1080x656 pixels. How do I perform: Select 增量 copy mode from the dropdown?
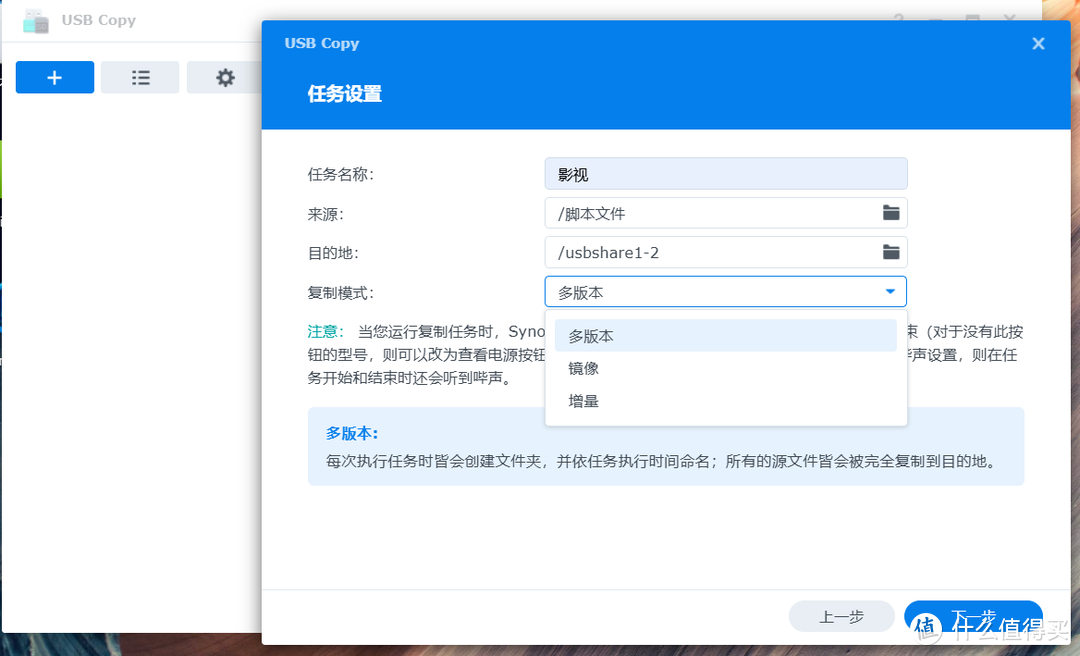583,400
